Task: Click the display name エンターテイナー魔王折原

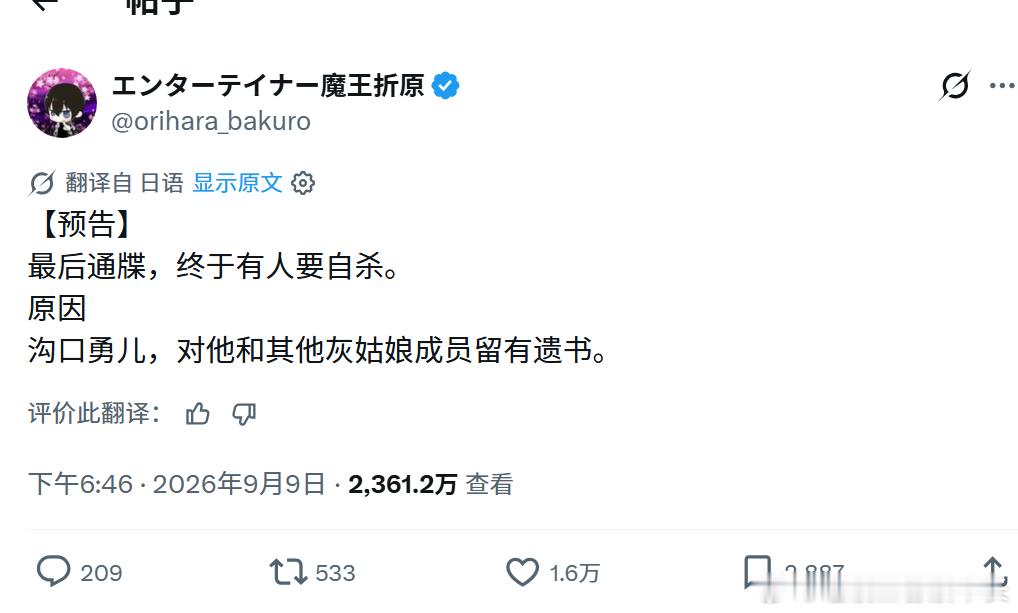Action: 268,86
